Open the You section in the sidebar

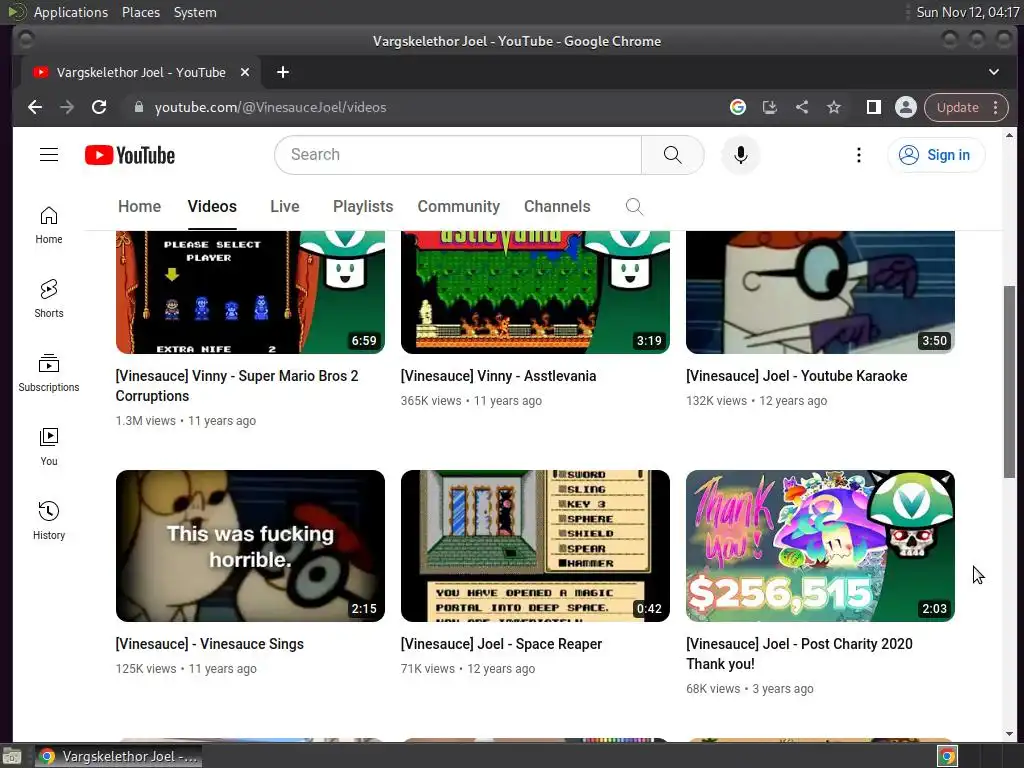point(49,447)
